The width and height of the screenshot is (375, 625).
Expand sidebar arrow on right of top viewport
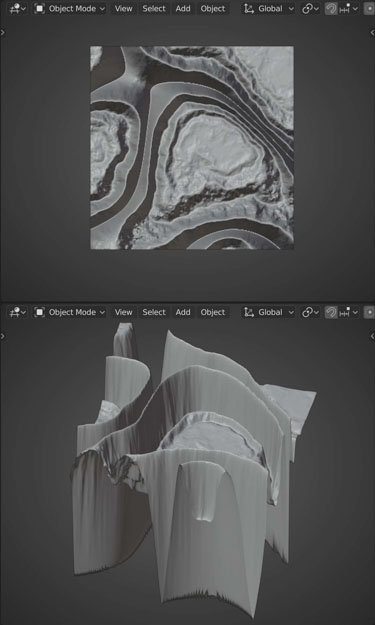tap(372, 32)
